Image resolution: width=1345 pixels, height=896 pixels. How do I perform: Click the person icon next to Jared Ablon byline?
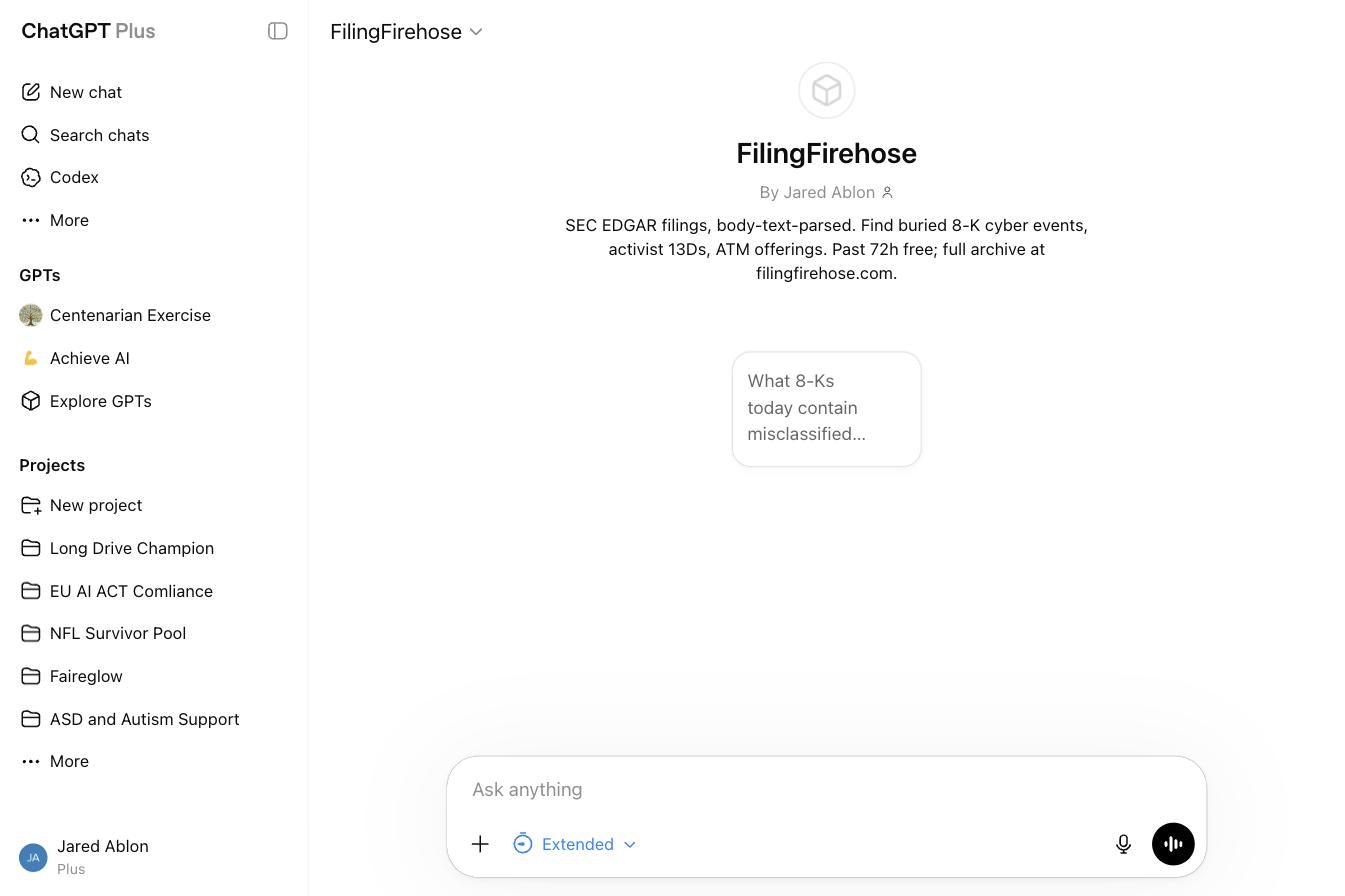887,192
